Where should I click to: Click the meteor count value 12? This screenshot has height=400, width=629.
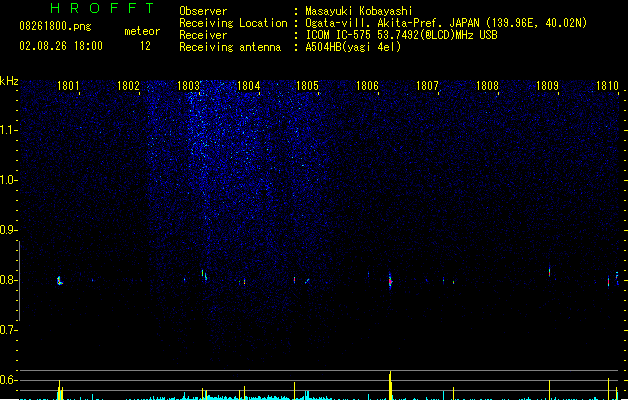pos(145,46)
